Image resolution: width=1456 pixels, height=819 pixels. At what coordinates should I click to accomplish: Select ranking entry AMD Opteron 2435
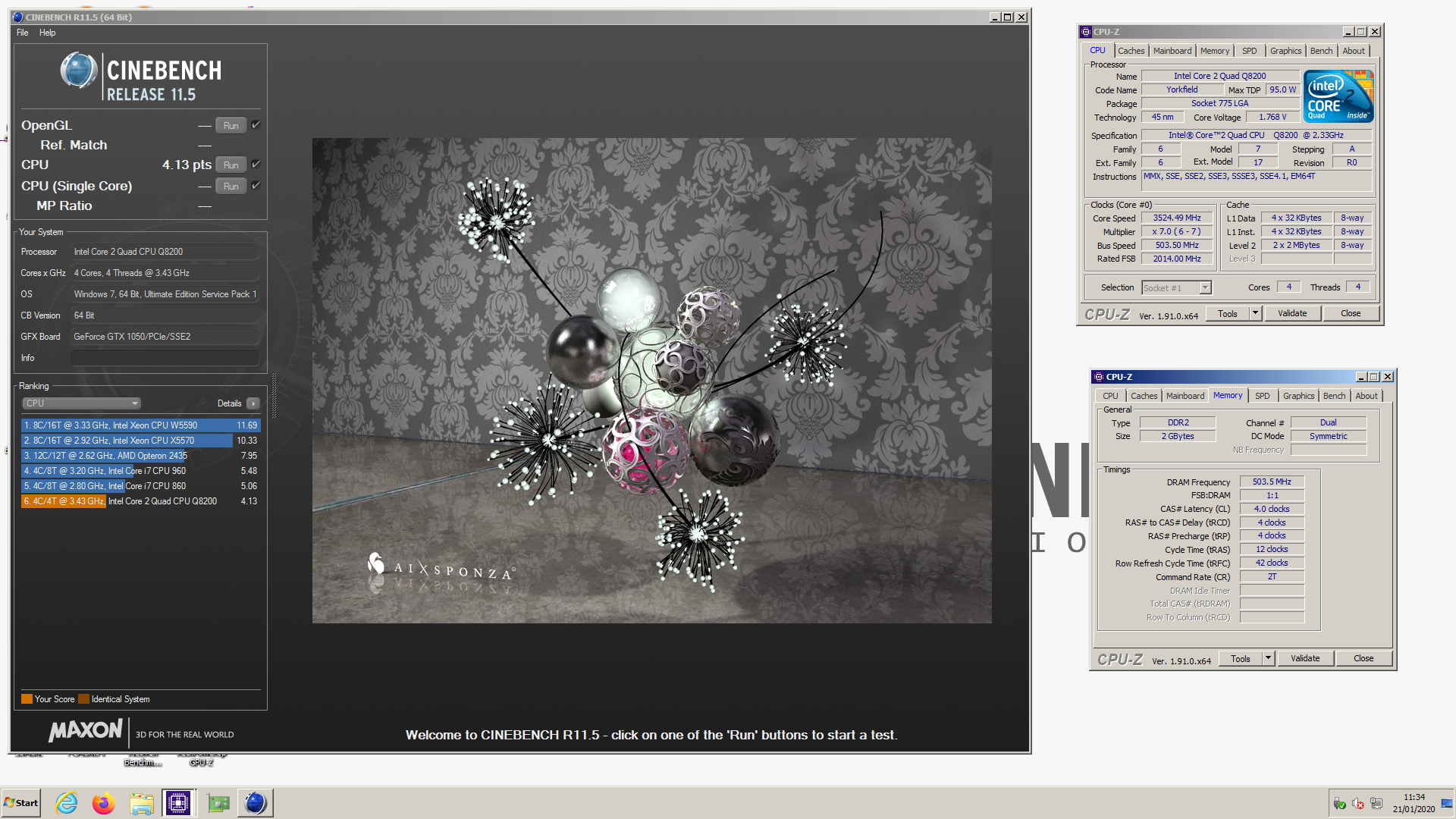coord(140,456)
